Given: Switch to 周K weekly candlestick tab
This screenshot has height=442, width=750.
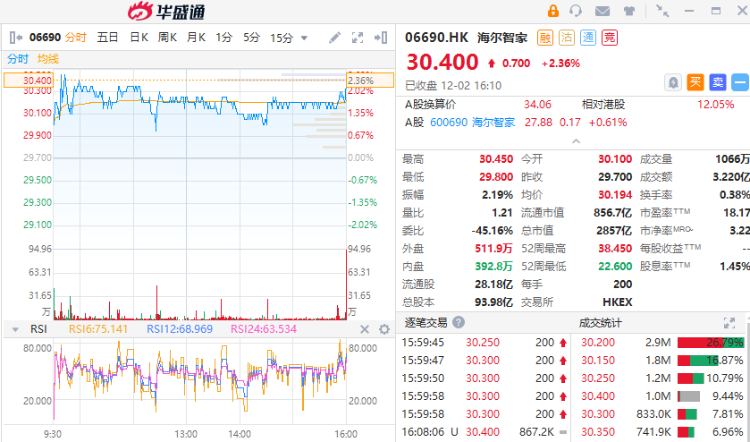Looking at the screenshot, I should [x=167, y=37].
